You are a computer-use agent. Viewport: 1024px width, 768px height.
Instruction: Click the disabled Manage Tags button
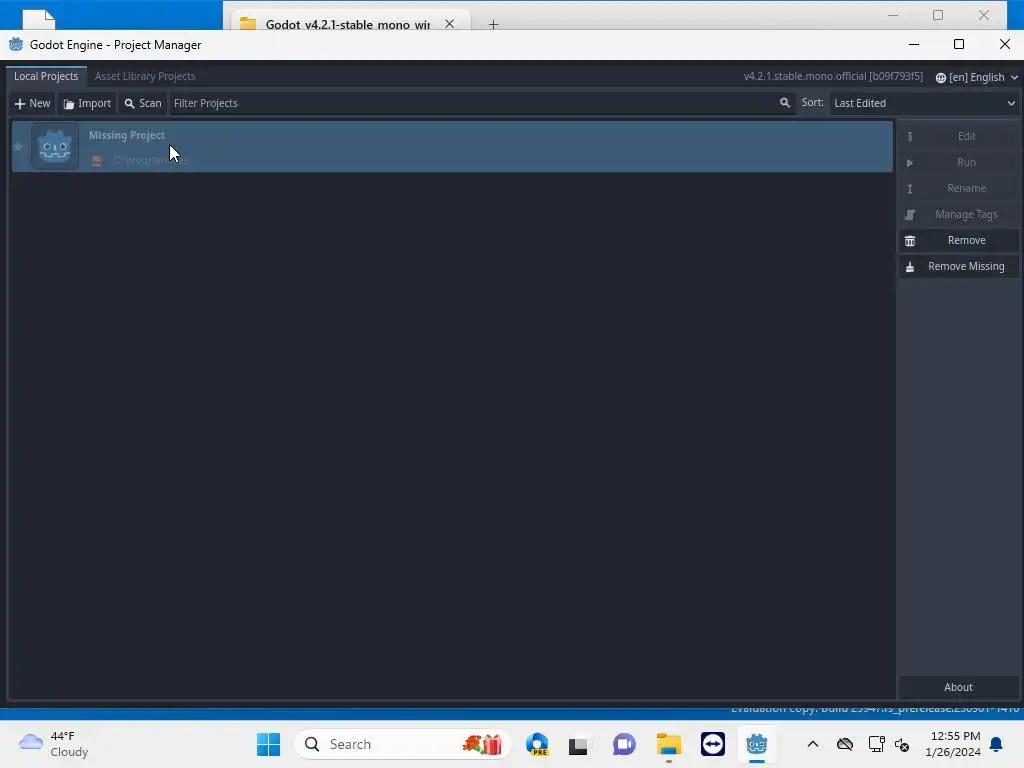tap(959, 214)
